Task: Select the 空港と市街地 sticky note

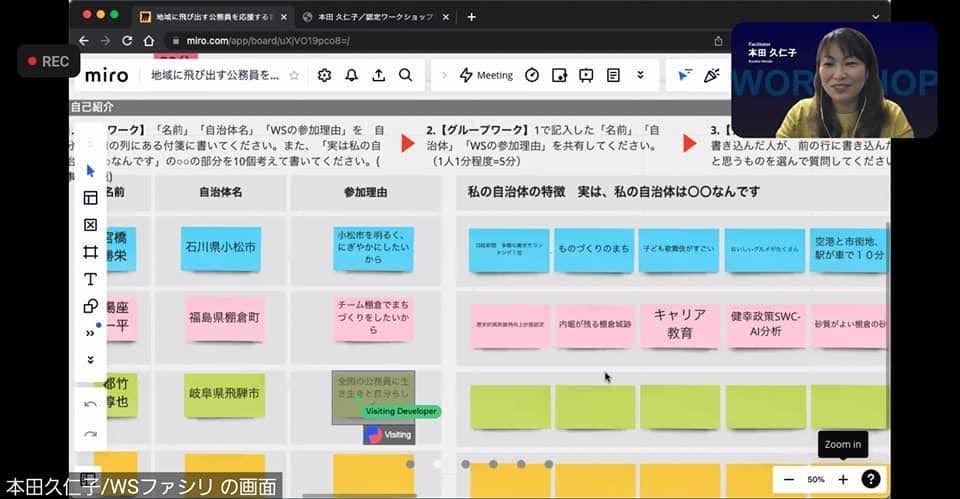Action: [849, 249]
